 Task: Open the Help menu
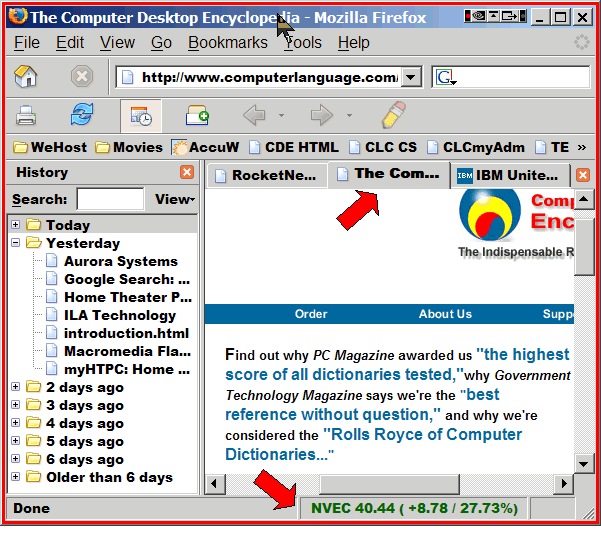[x=353, y=43]
